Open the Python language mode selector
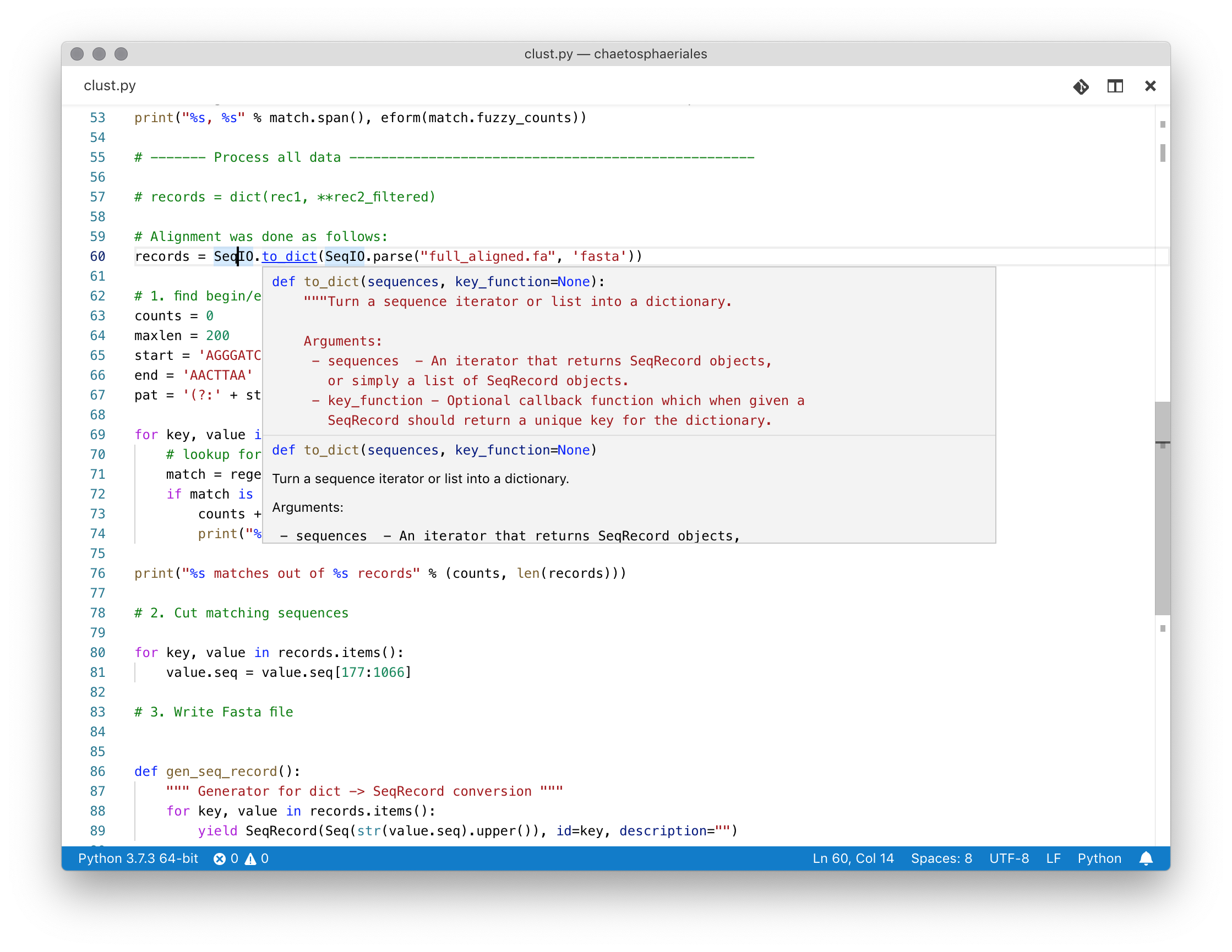This screenshot has height=952, width=1232. [1099, 858]
